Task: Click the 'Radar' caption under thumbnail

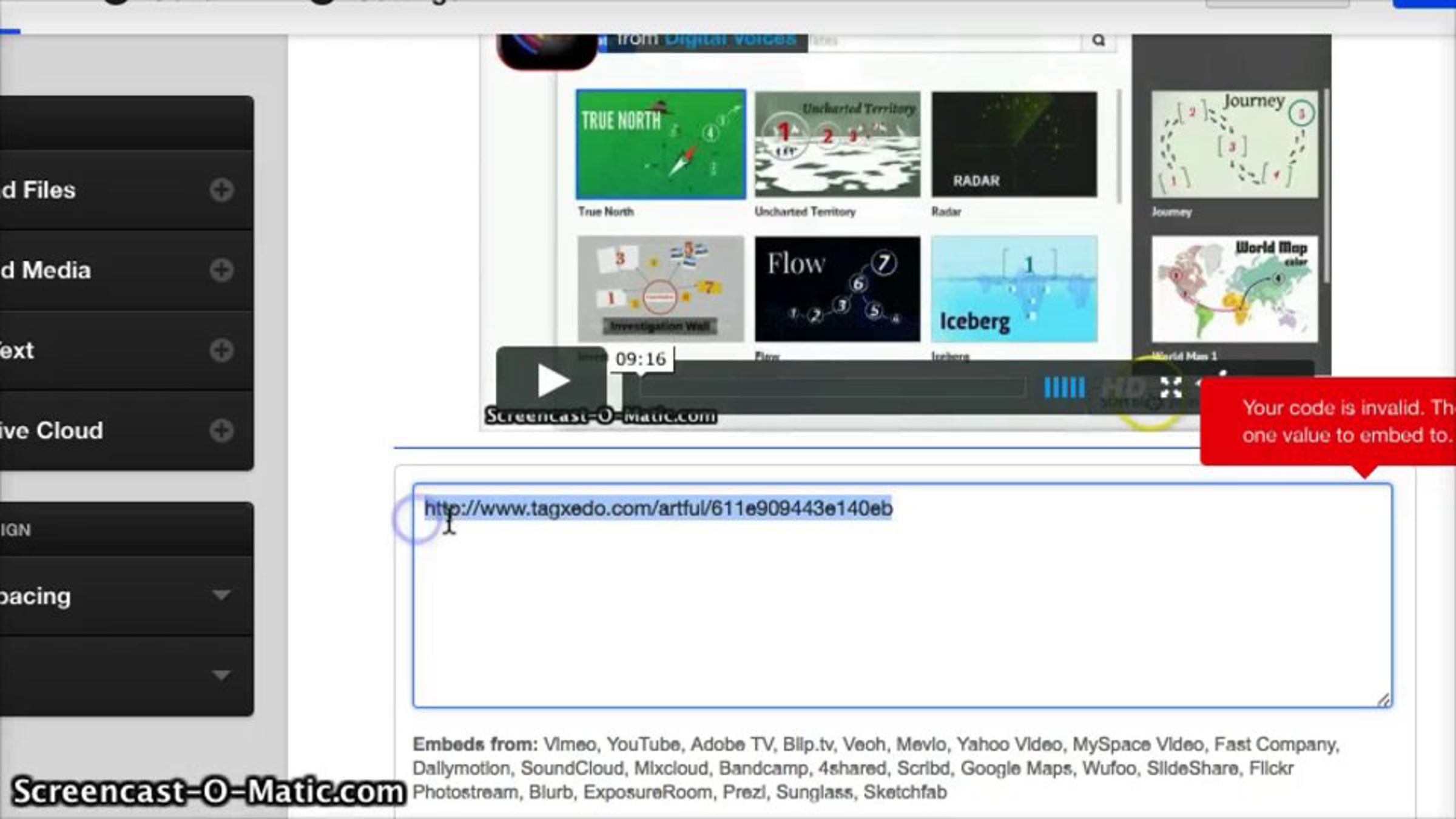Action: (946, 211)
